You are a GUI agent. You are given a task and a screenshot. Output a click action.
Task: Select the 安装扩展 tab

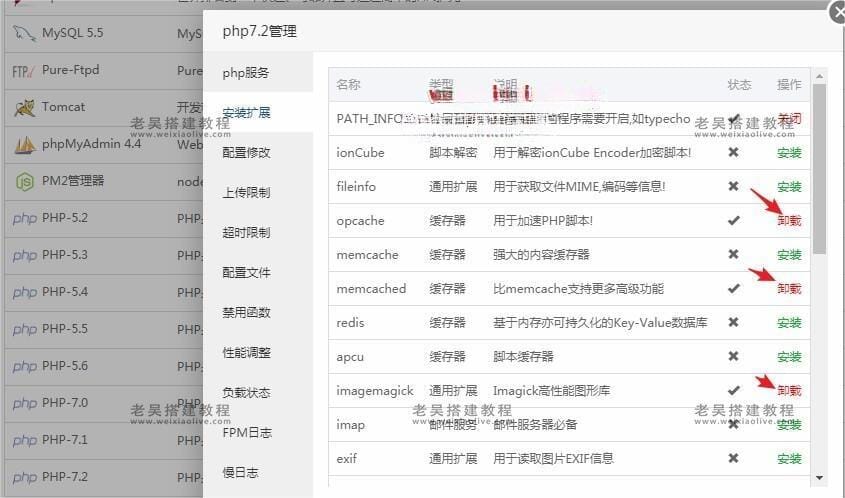click(258, 113)
